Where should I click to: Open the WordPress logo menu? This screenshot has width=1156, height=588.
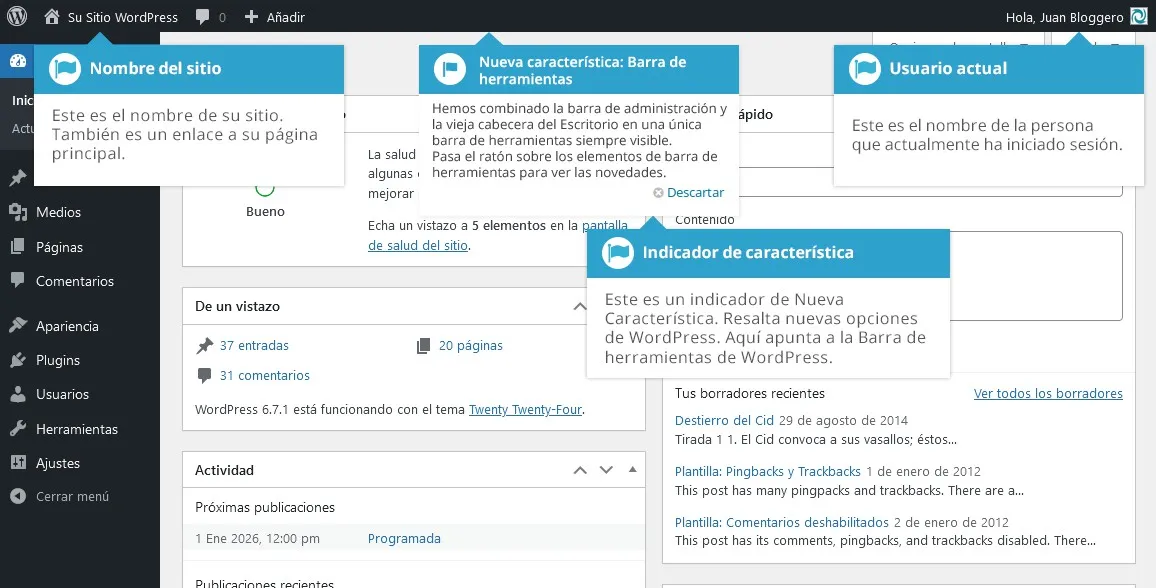tap(17, 16)
